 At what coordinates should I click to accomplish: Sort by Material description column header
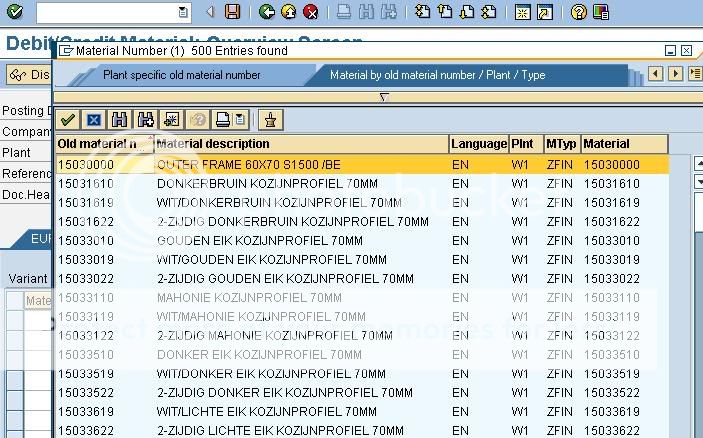click(301, 144)
